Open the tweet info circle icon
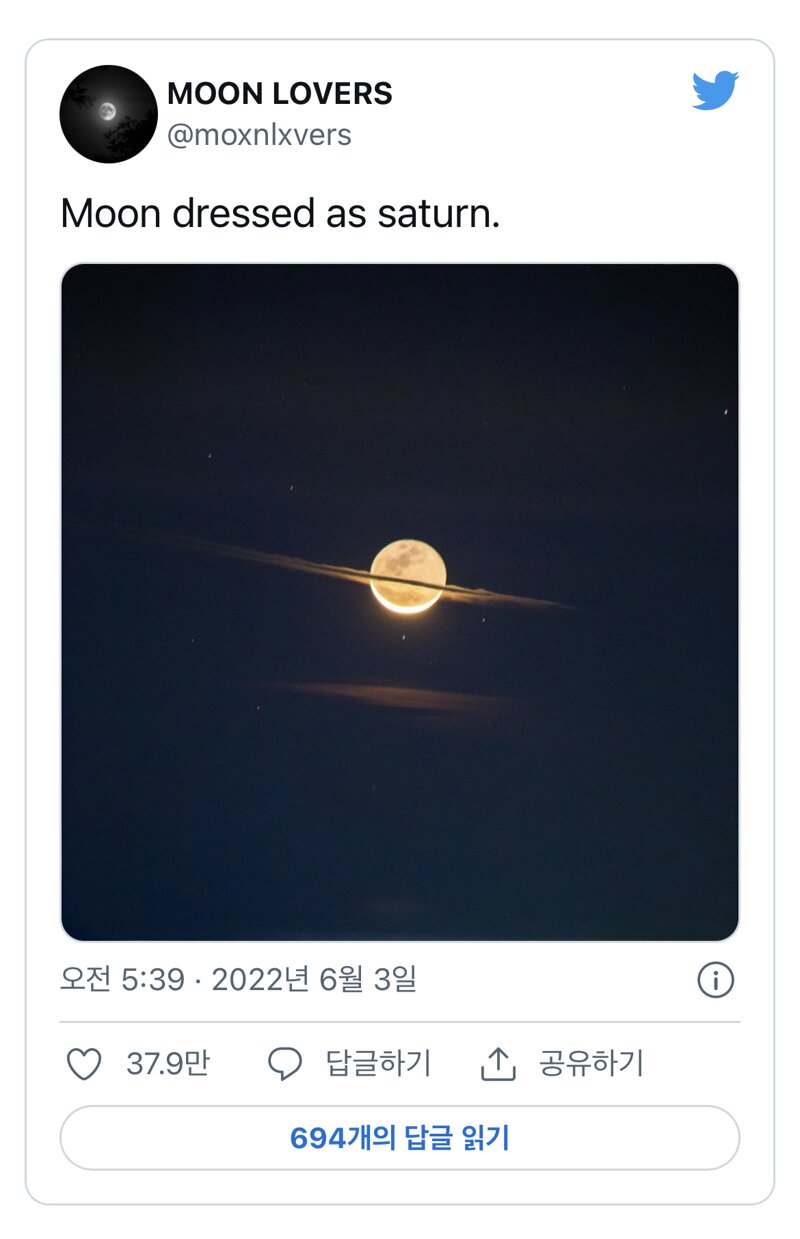800x1239 pixels. 715,980
